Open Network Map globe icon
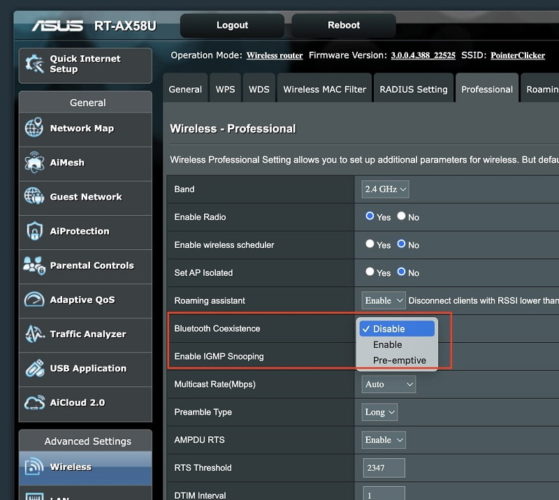This screenshot has width=559, height=500. (x=34, y=128)
